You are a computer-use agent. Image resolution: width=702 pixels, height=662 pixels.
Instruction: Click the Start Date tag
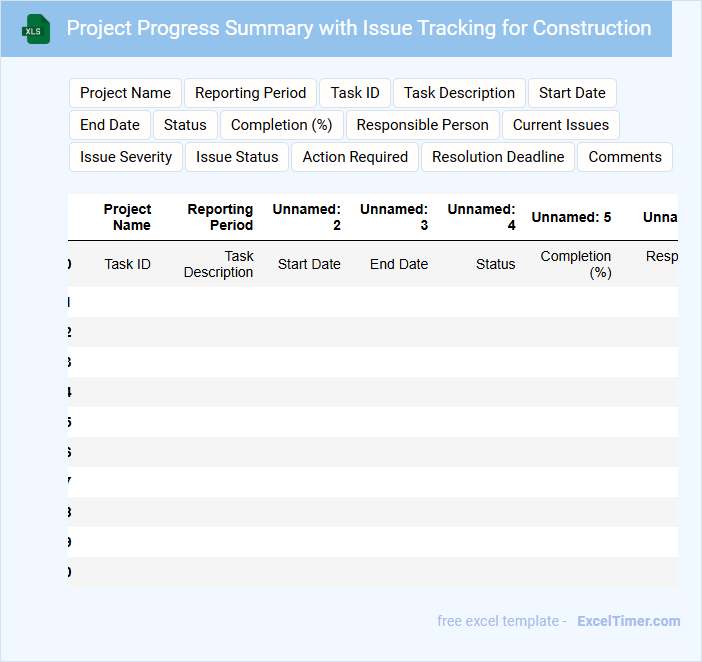(572, 93)
